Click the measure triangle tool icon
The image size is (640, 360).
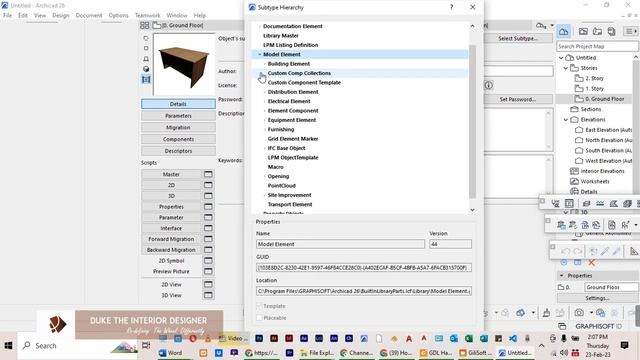point(633,251)
